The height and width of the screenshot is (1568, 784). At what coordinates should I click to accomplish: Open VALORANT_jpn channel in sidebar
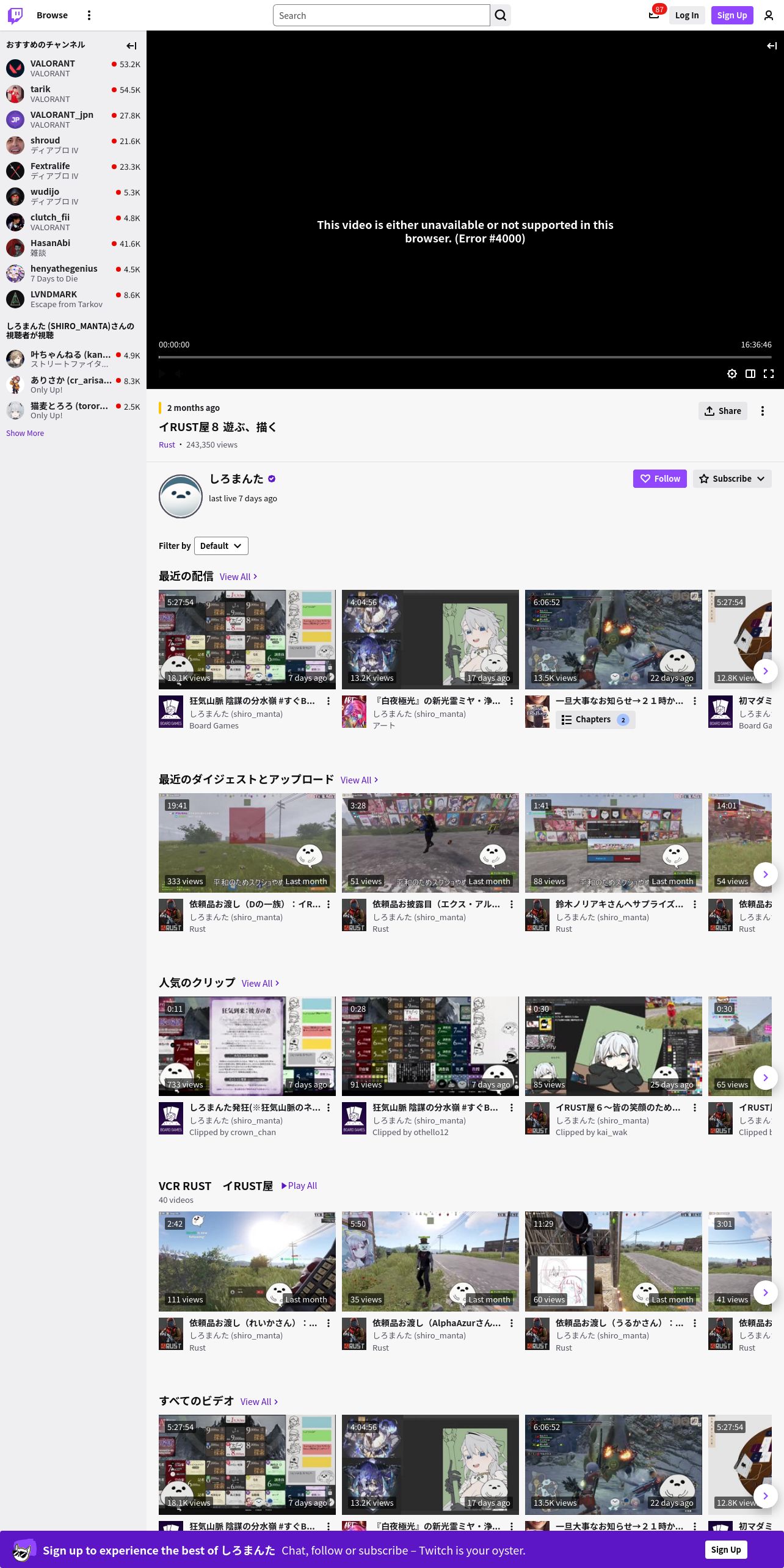tap(73, 119)
